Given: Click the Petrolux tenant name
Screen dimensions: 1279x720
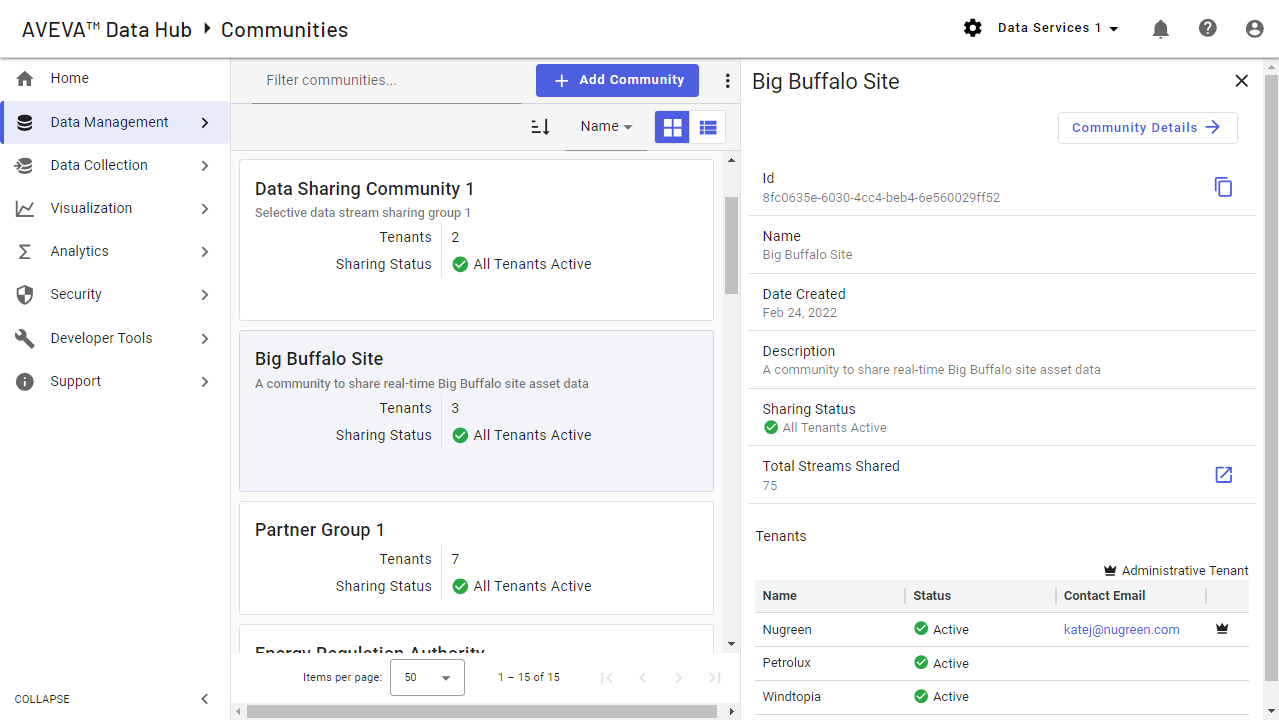Looking at the screenshot, I should pos(787,662).
